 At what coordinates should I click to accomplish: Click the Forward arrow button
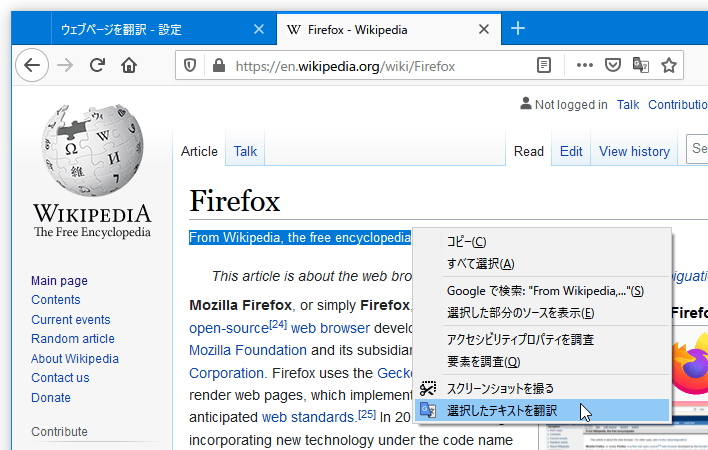(65, 65)
